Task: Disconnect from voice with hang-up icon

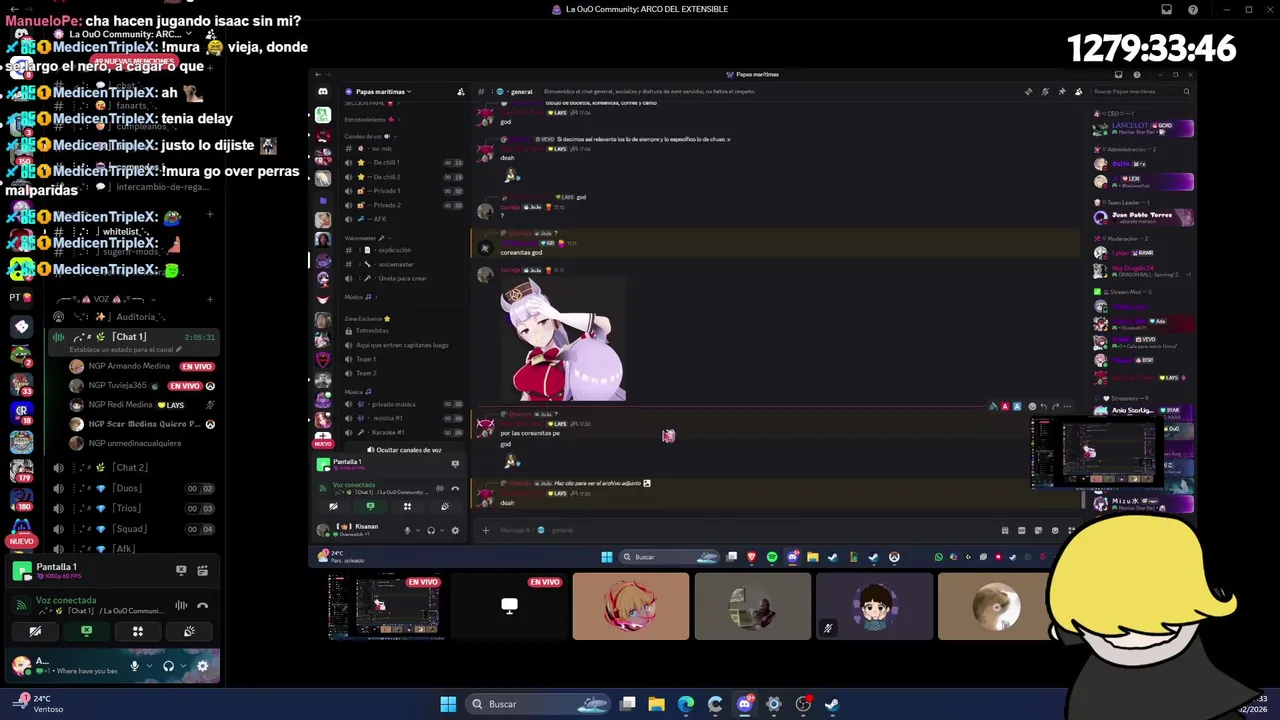Action: 202,605
